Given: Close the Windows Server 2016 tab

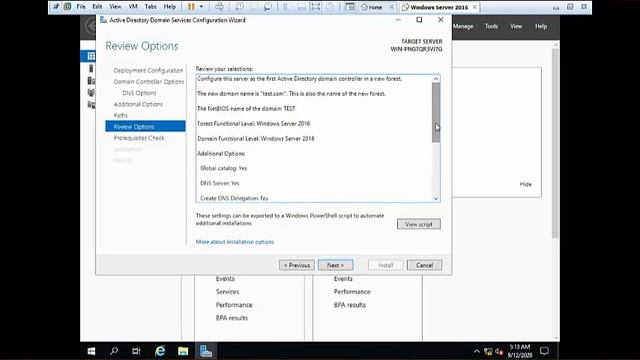Looking at the screenshot, I should [474, 7].
